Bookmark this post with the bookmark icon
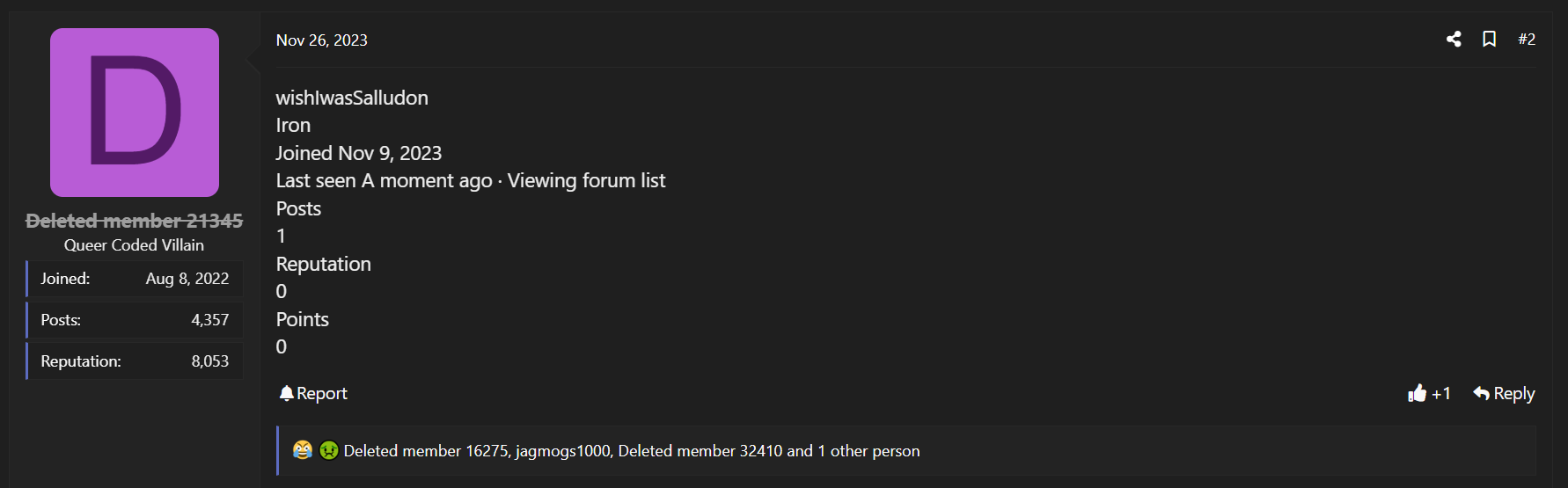 (1489, 39)
